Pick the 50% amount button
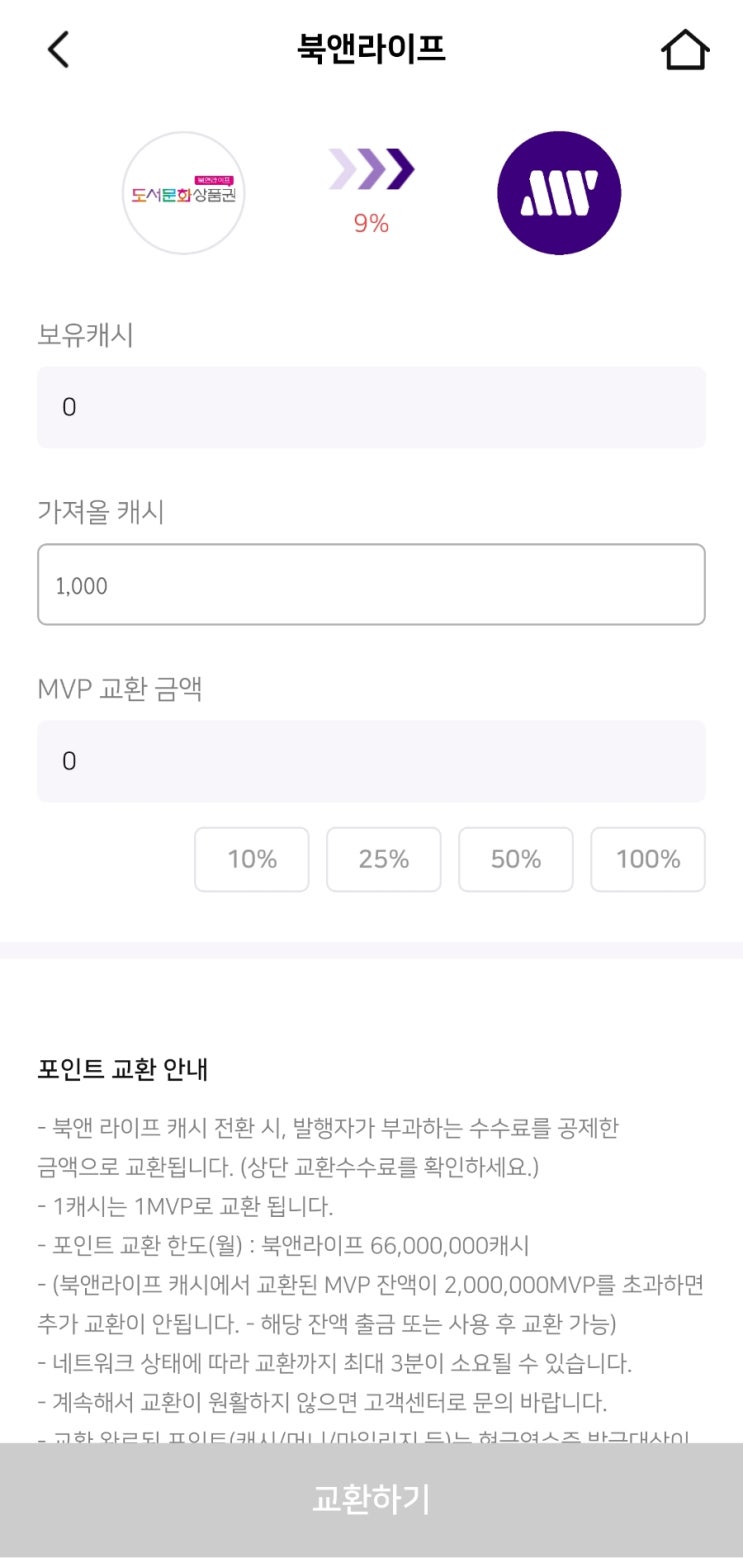743x1558 pixels. pos(516,859)
